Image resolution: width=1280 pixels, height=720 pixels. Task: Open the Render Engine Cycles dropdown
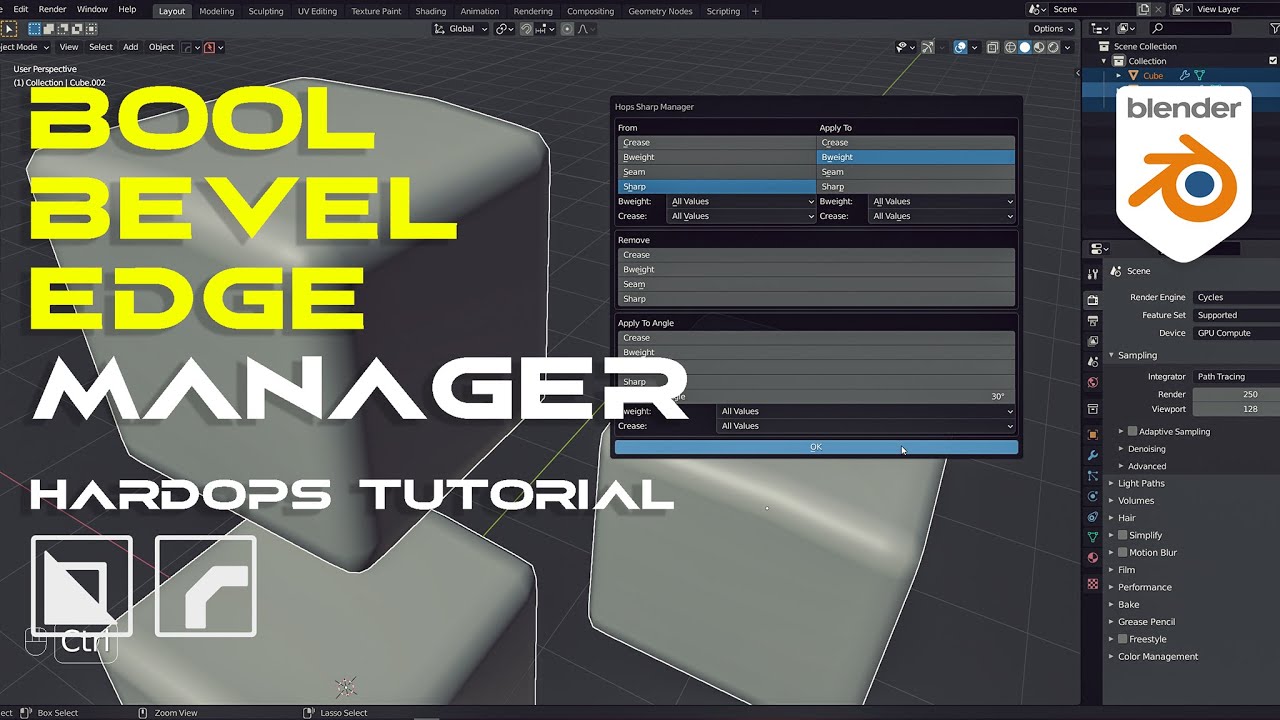(x=1236, y=297)
